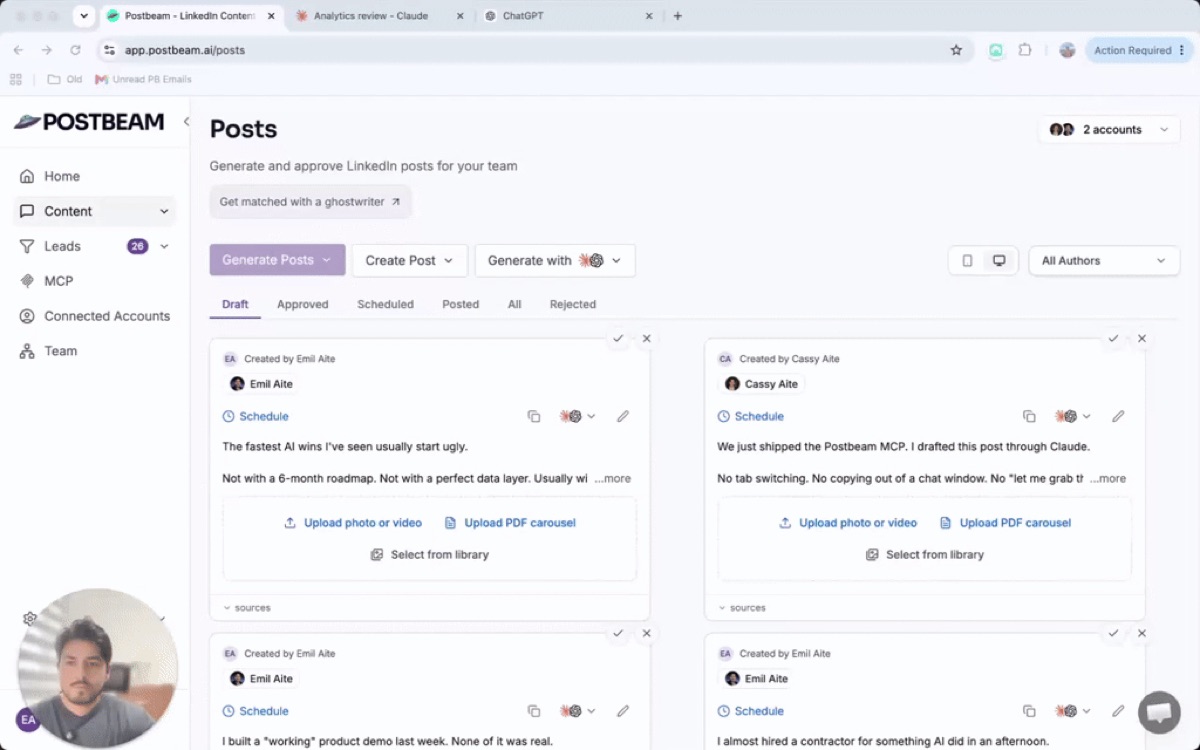This screenshot has width=1200, height=750.
Task: Open the Create Post dropdown
Action: point(409,260)
